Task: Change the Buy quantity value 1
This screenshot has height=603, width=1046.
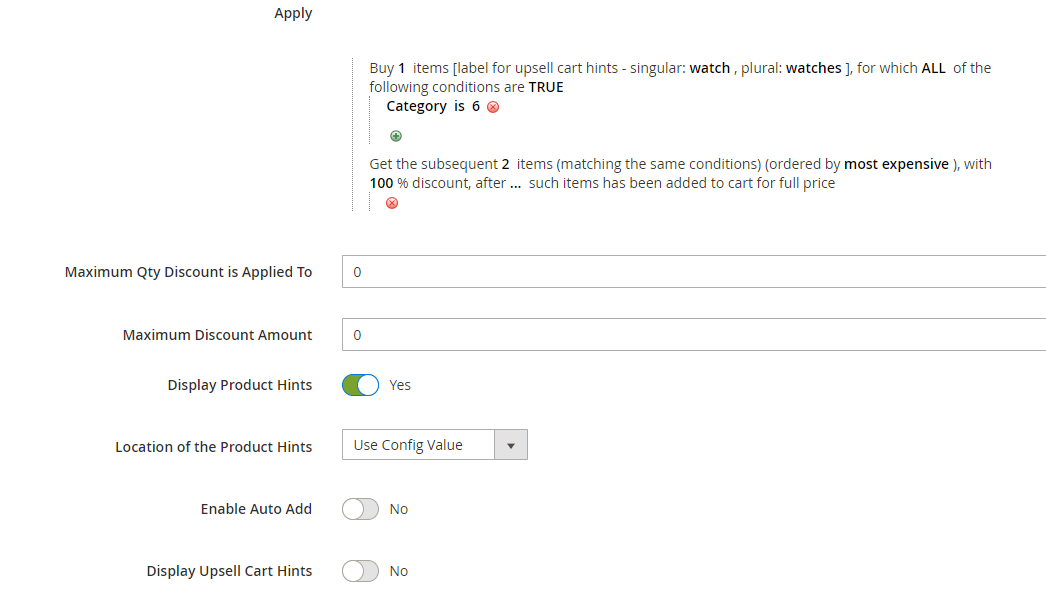Action: click(x=402, y=68)
